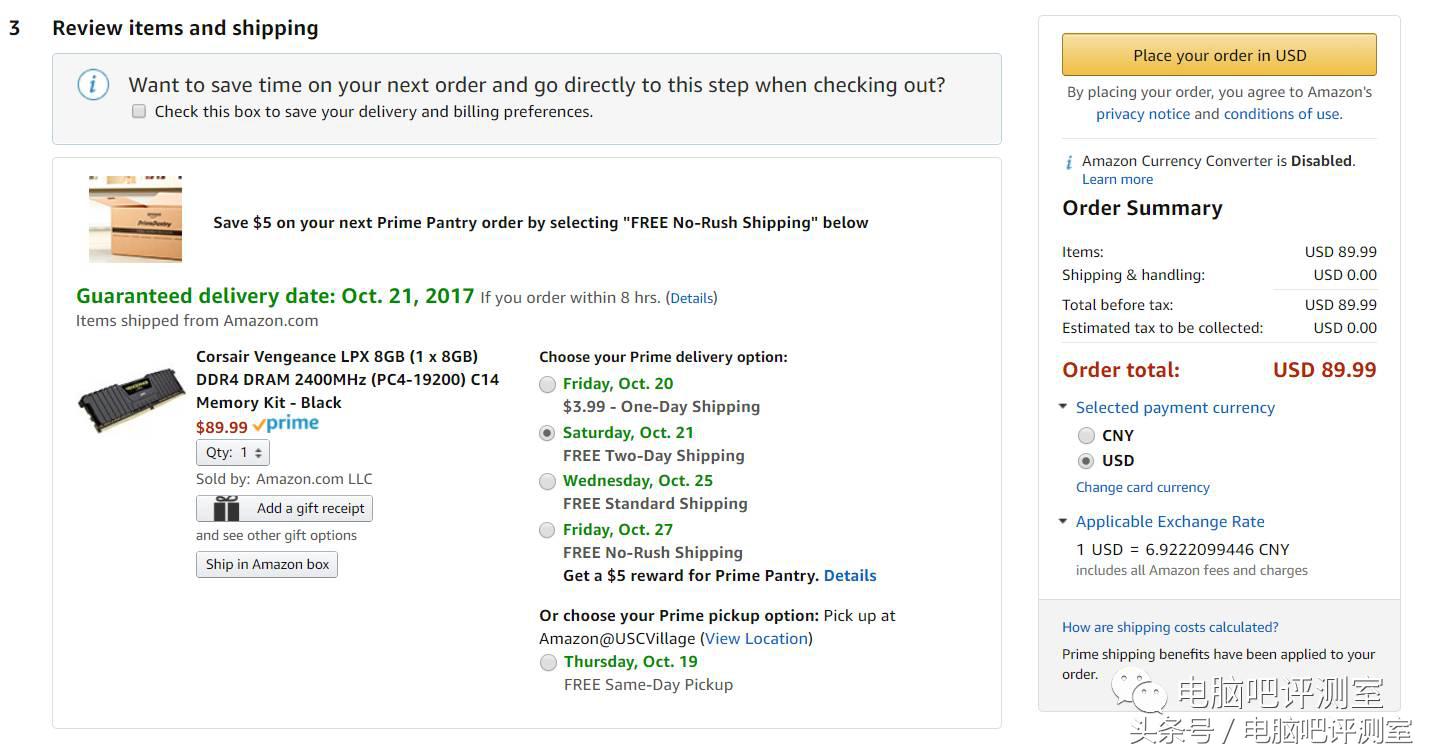Image resolution: width=1431 pixels, height=756 pixels.
Task: Open the View Location link
Action: 756,639
